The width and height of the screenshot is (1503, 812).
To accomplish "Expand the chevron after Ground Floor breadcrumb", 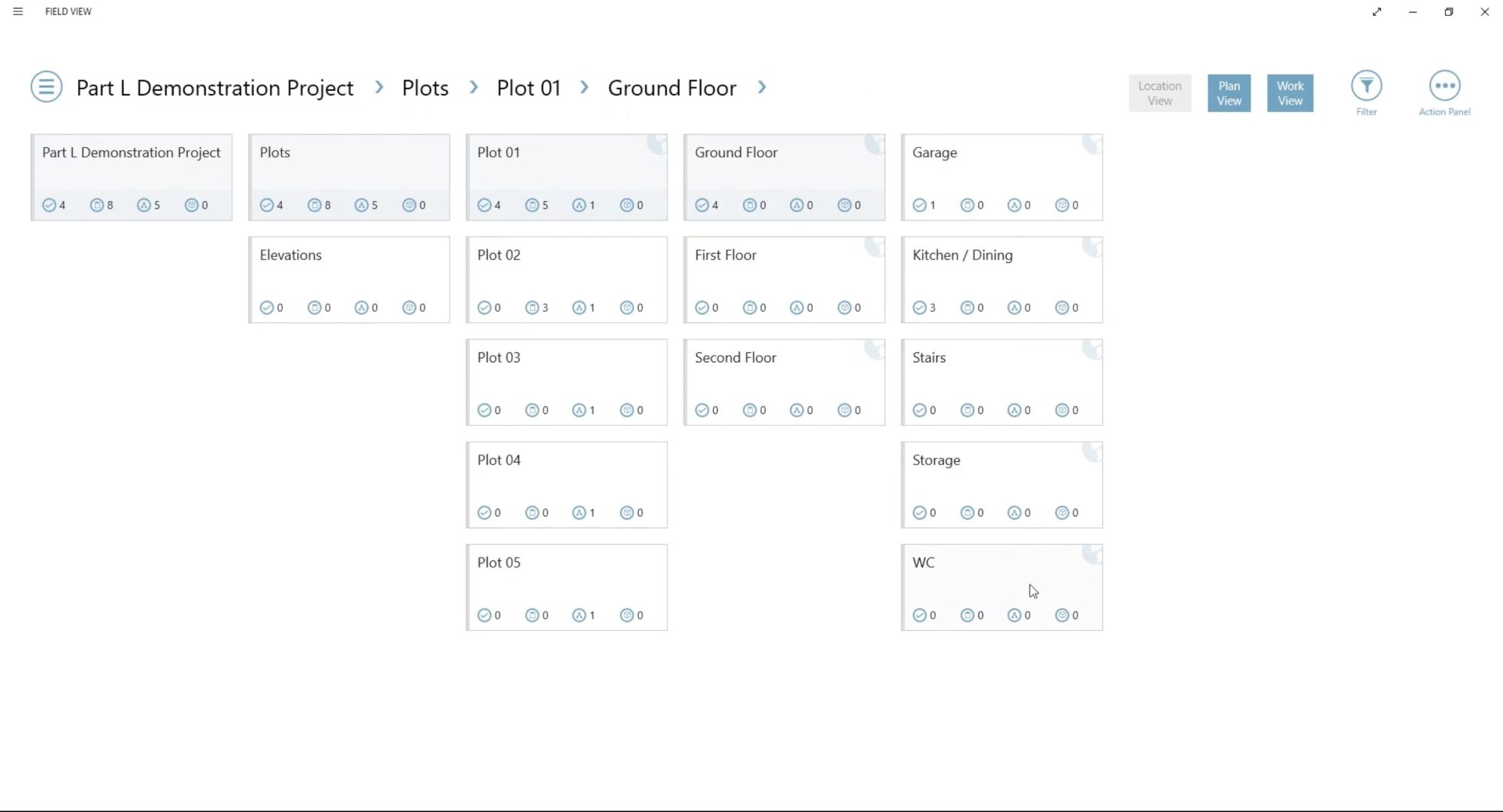I will click(761, 87).
